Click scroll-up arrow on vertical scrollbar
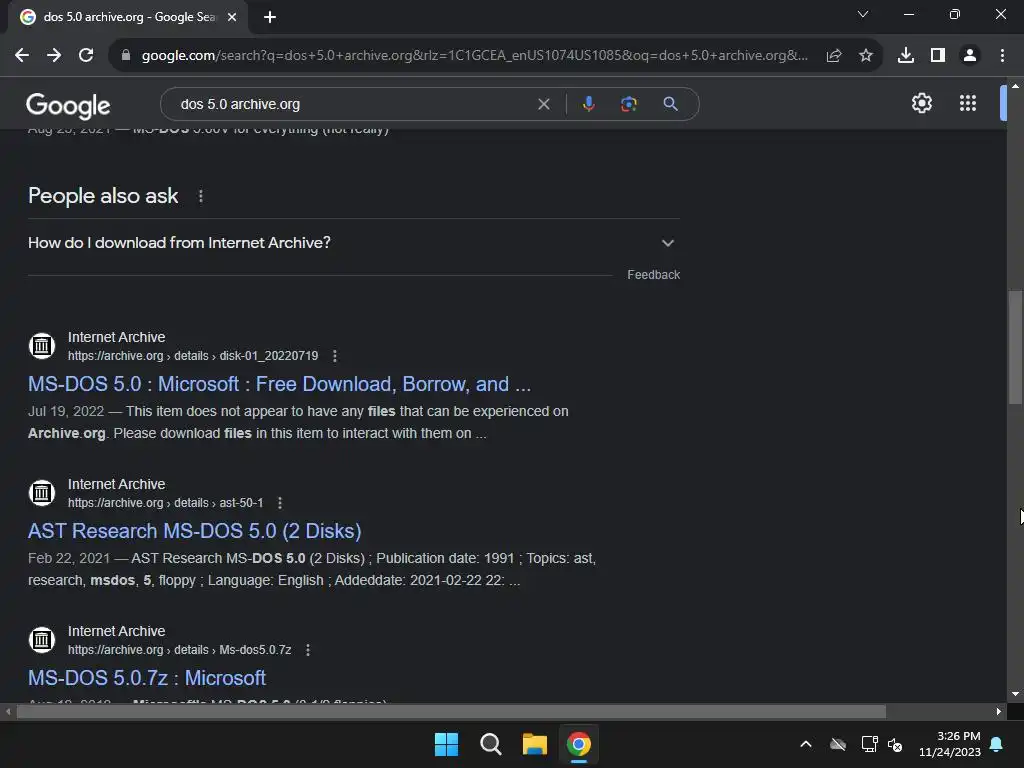Screen dimensions: 1024x768 [1015, 86]
